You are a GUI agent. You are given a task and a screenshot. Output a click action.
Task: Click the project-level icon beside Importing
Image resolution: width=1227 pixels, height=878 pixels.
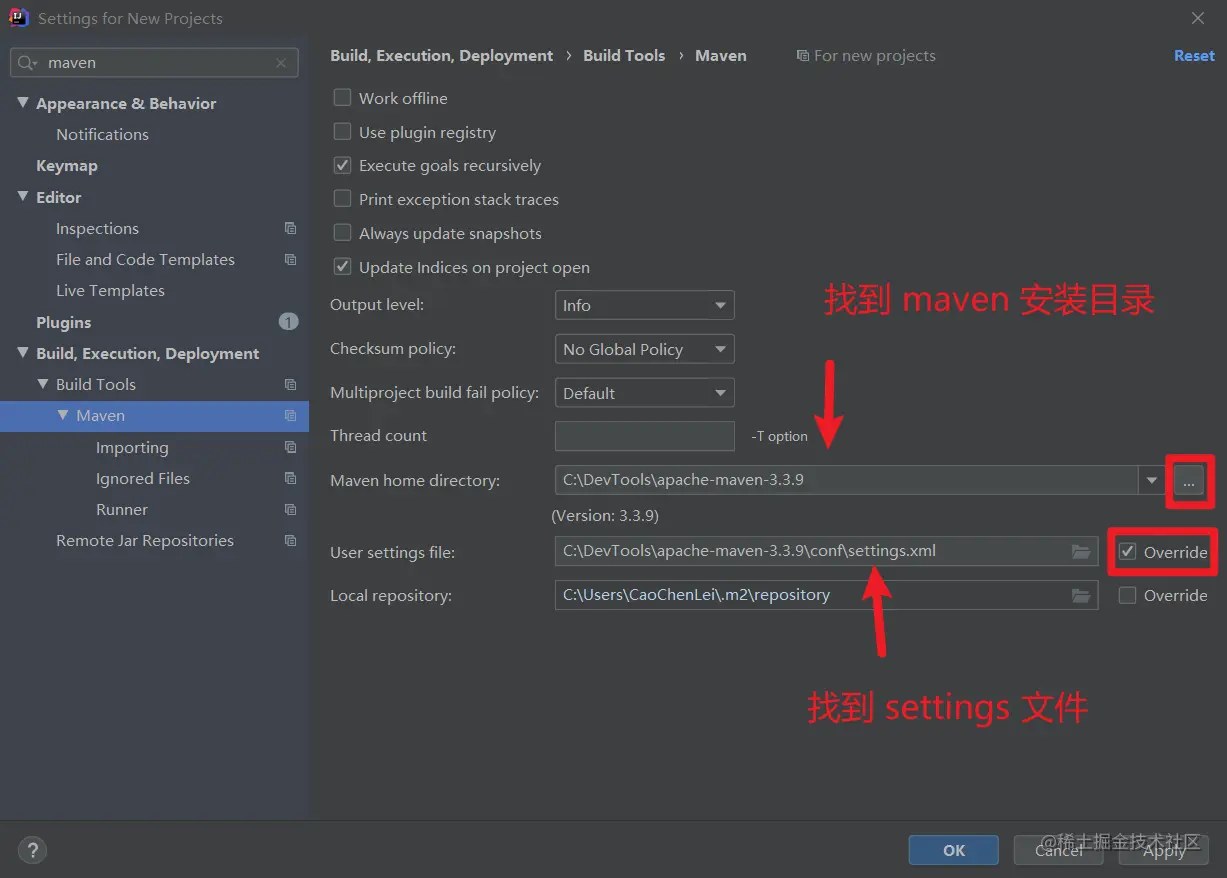[290, 447]
